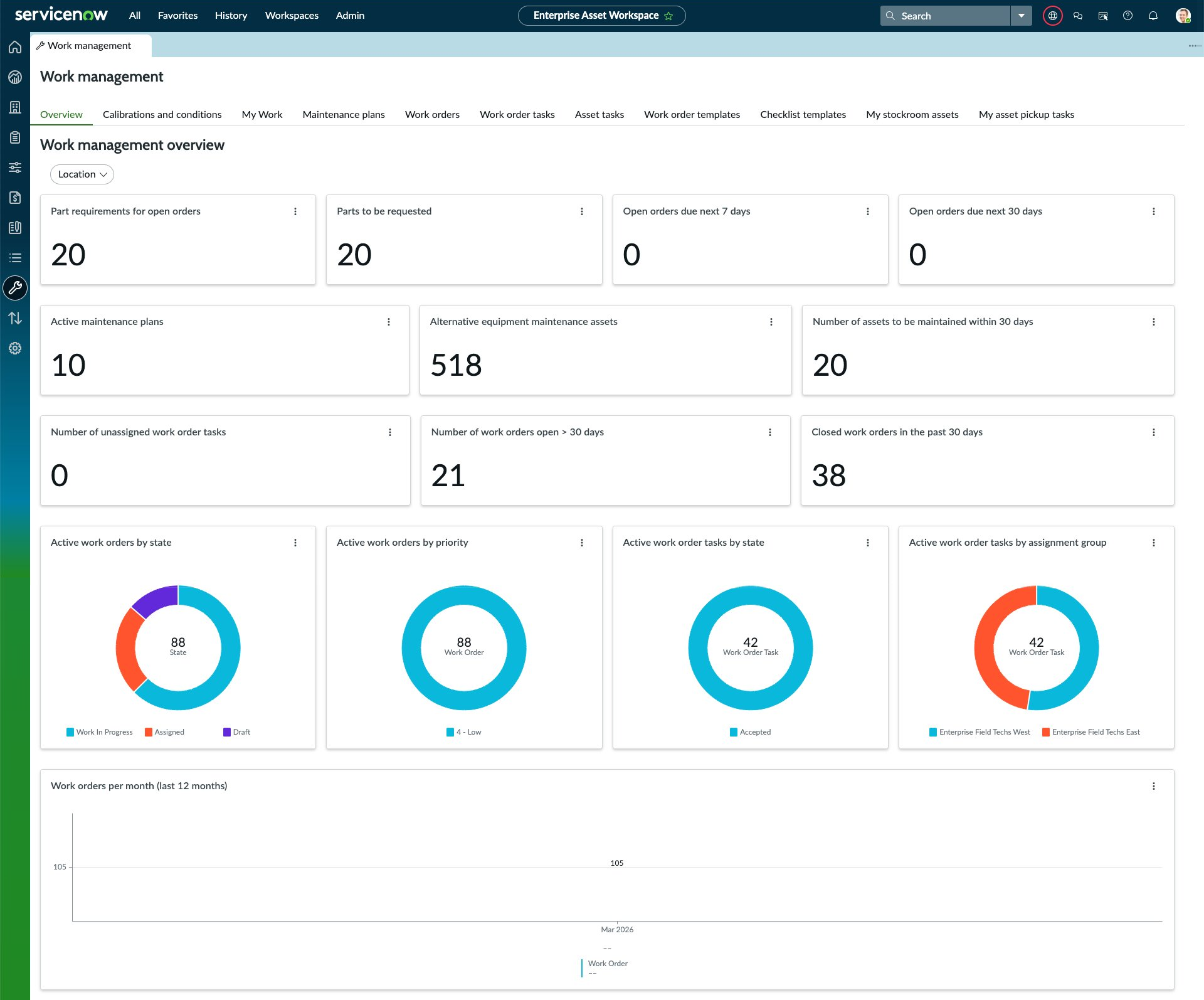Viewport: 1204px width, 1000px height.
Task: Switch to the Work orders tab
Action: click(x=432, y=114)
